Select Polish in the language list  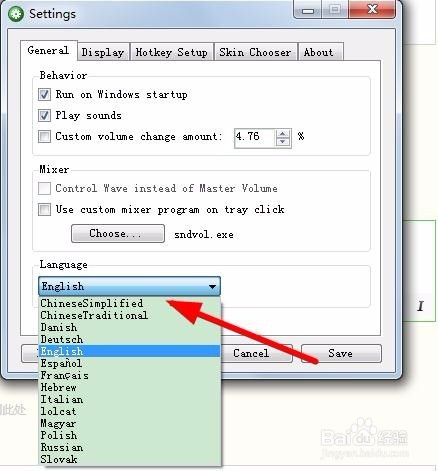[x=130, y=435]
